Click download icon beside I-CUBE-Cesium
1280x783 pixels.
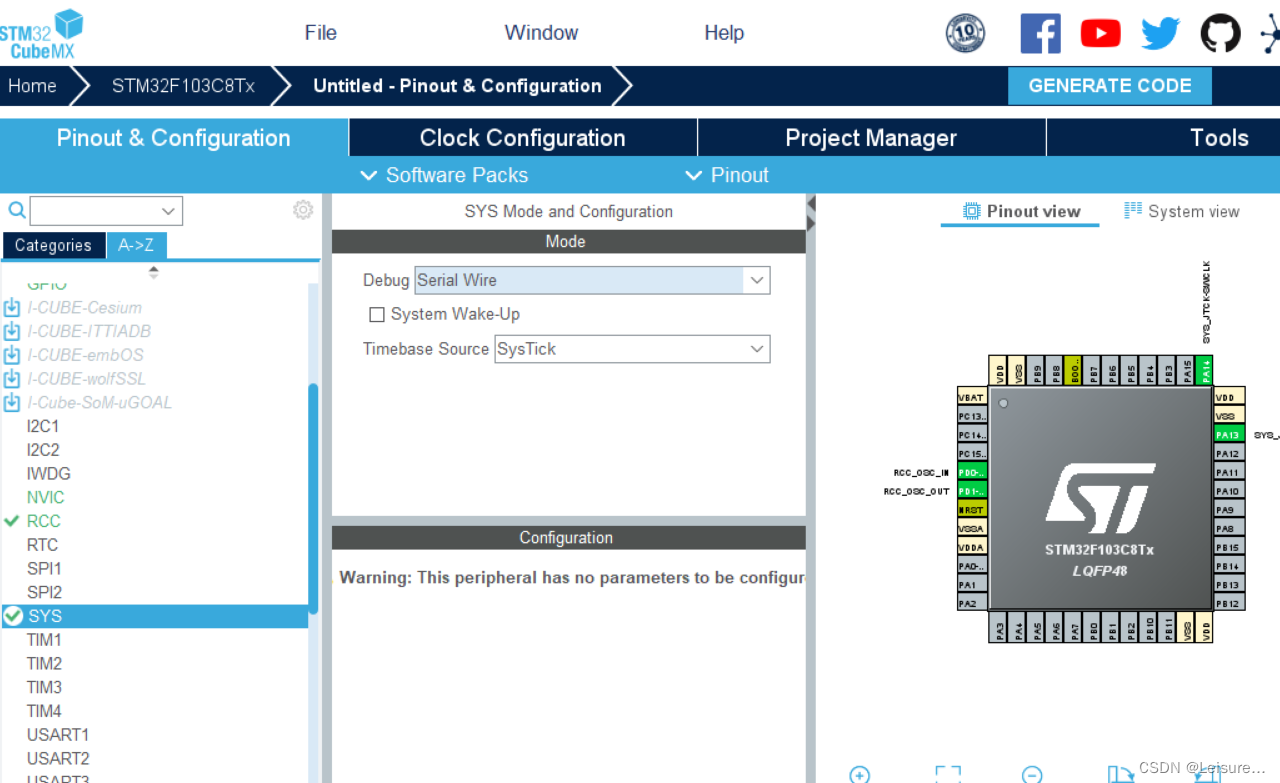[12, 307]
